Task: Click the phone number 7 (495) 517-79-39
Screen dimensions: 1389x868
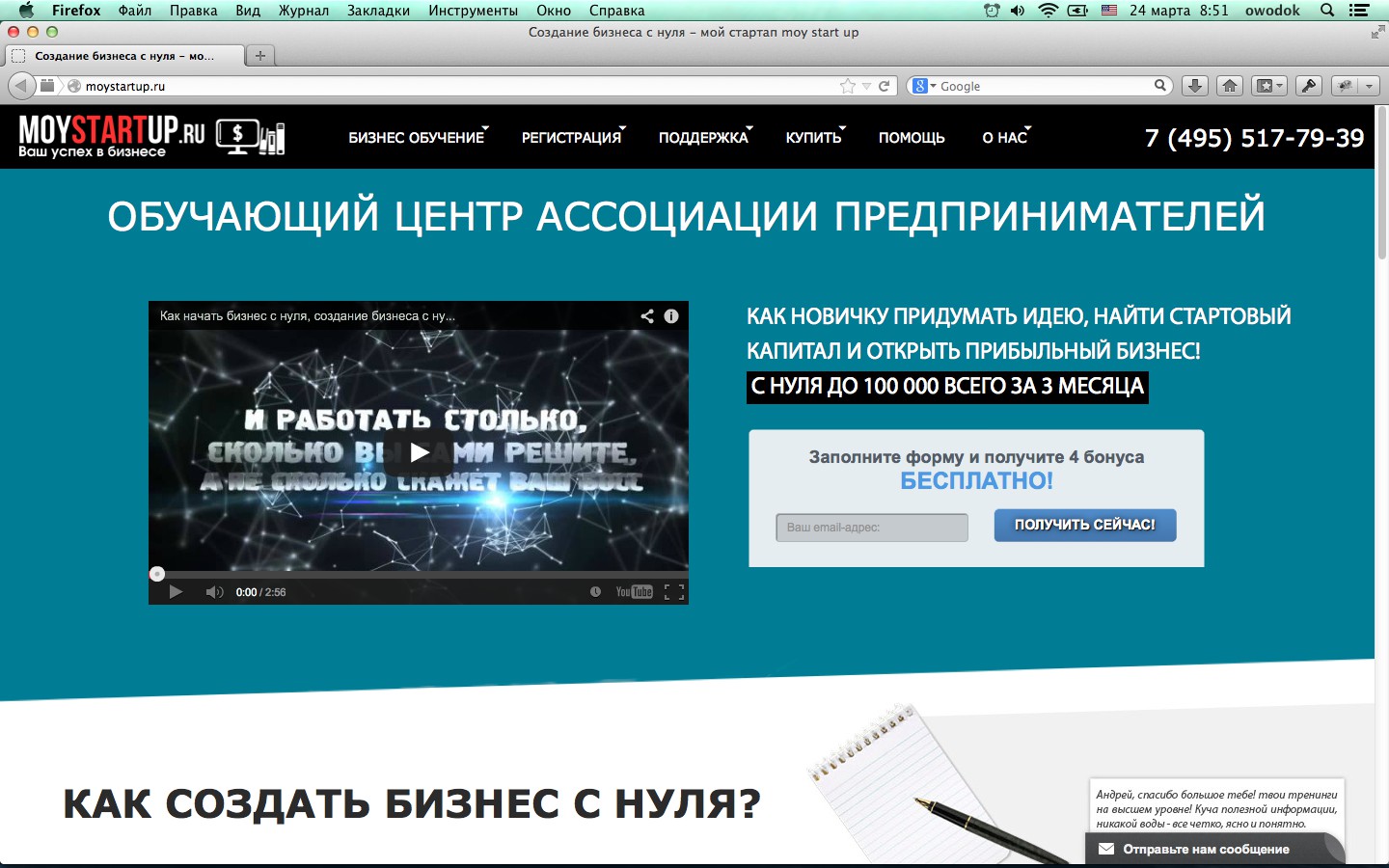Action: click(1255, 138)
